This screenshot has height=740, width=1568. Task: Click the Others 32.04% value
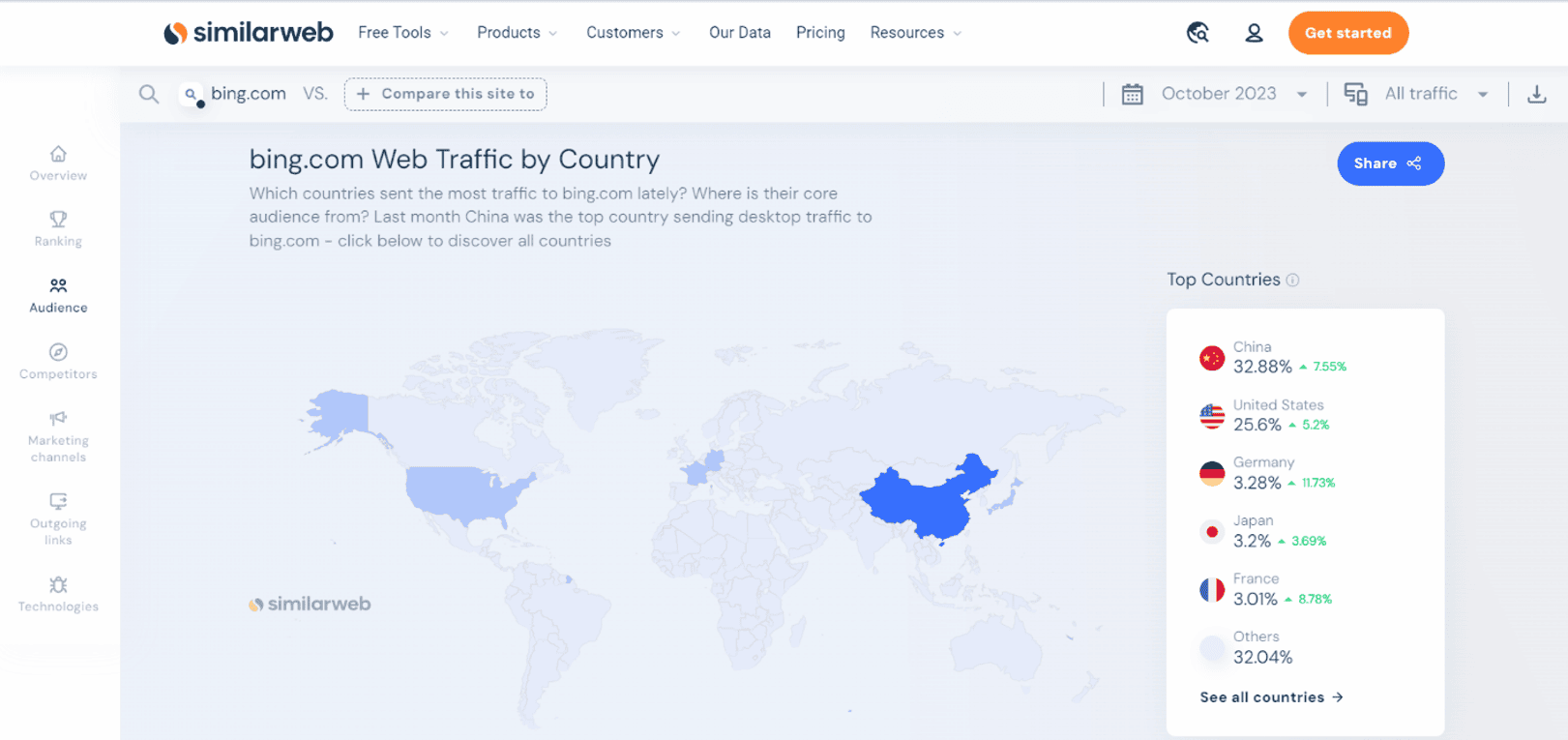pyautogui.click(x=1262, y=657)
